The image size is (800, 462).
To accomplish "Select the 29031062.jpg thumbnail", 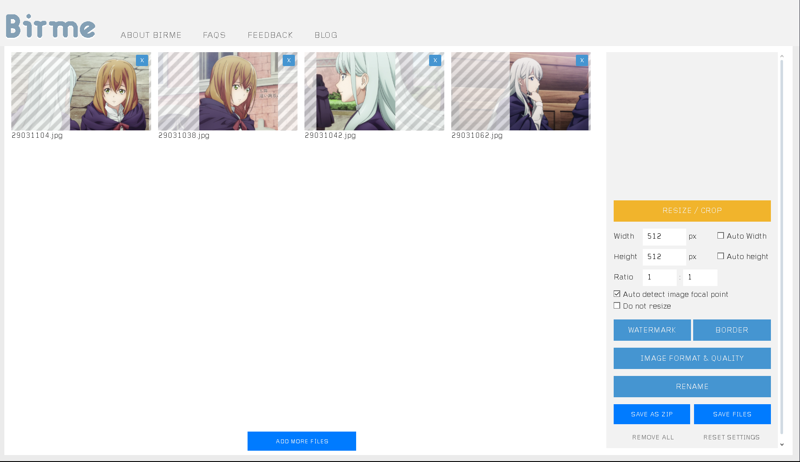I will tap(521, 91).
